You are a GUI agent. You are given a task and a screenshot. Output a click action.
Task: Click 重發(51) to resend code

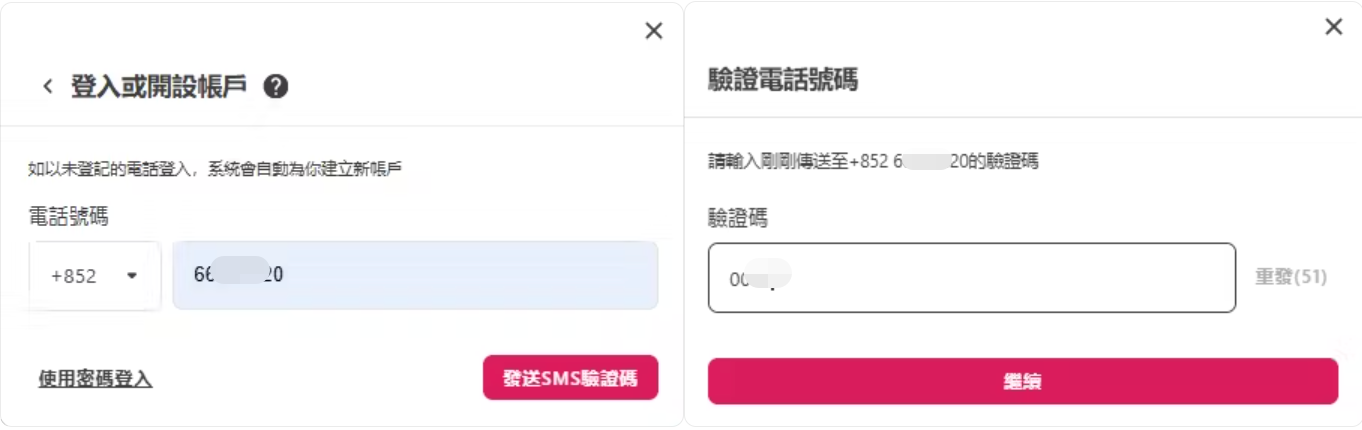coord(1291,277)
